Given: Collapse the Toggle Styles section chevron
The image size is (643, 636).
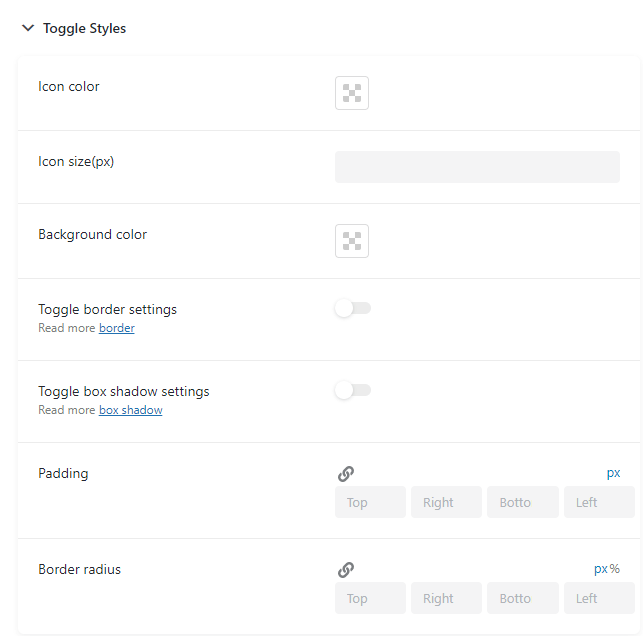Looking at the screenshot, I should pyautogui.click(x=28, y=28).
